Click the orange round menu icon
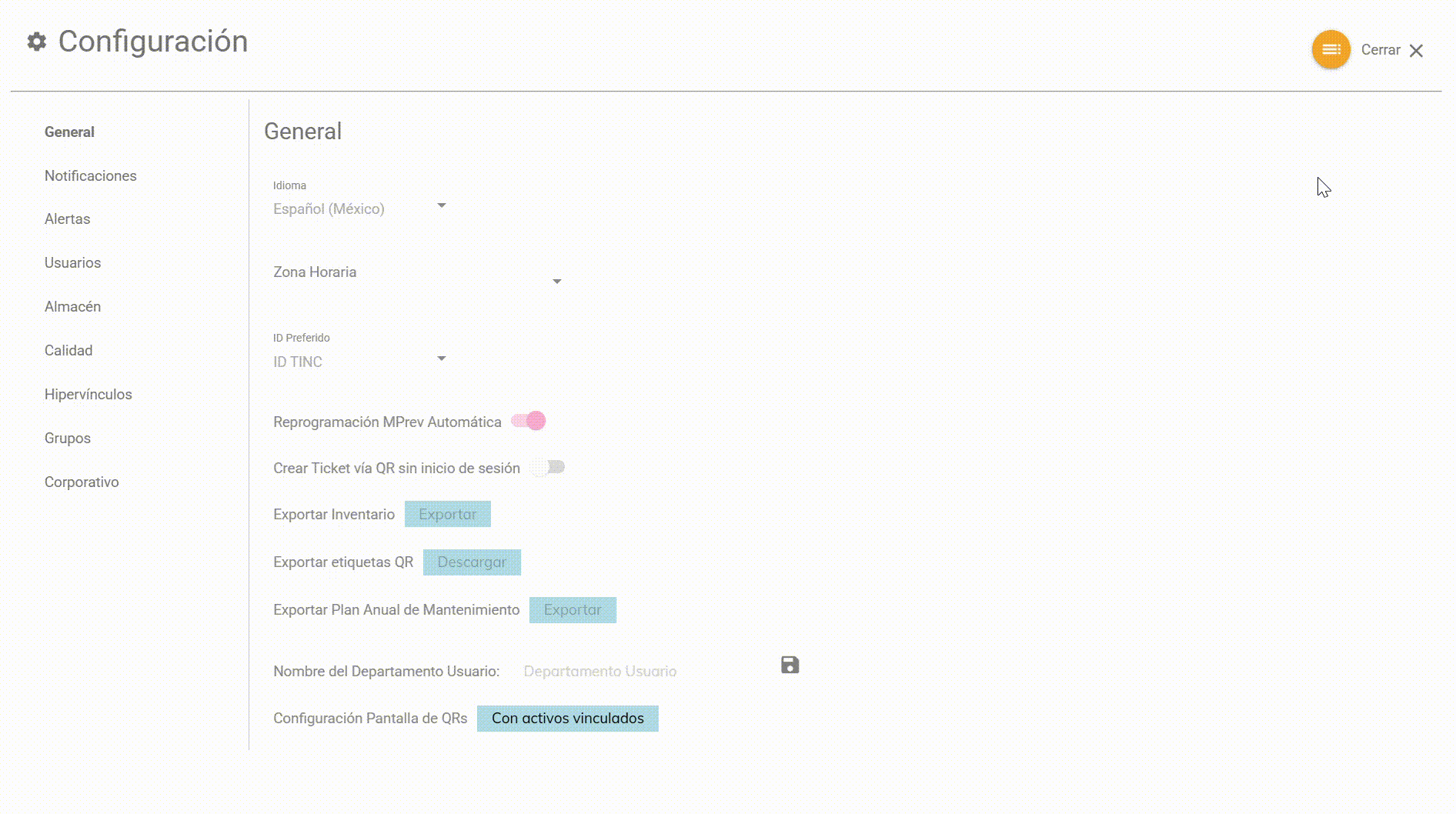Viewport: 1456px width, 814px height. pyautogui.click(x=1331, y=50)
